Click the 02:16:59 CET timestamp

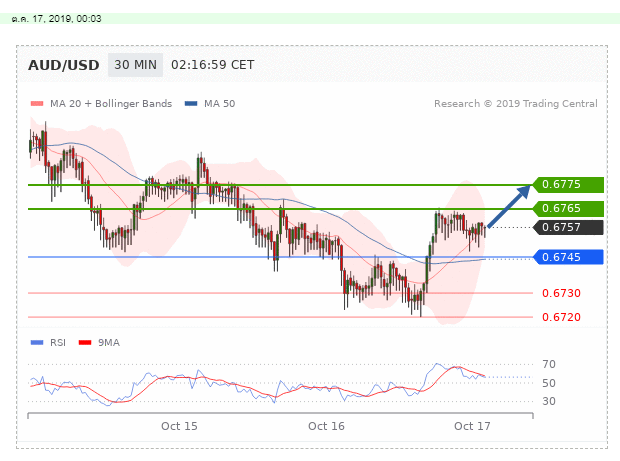[212, 65]
